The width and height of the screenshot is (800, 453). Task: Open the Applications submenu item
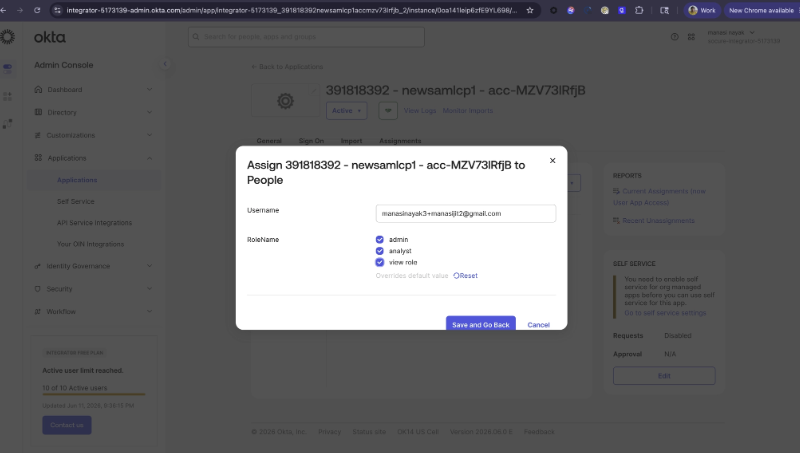[77, 180]
